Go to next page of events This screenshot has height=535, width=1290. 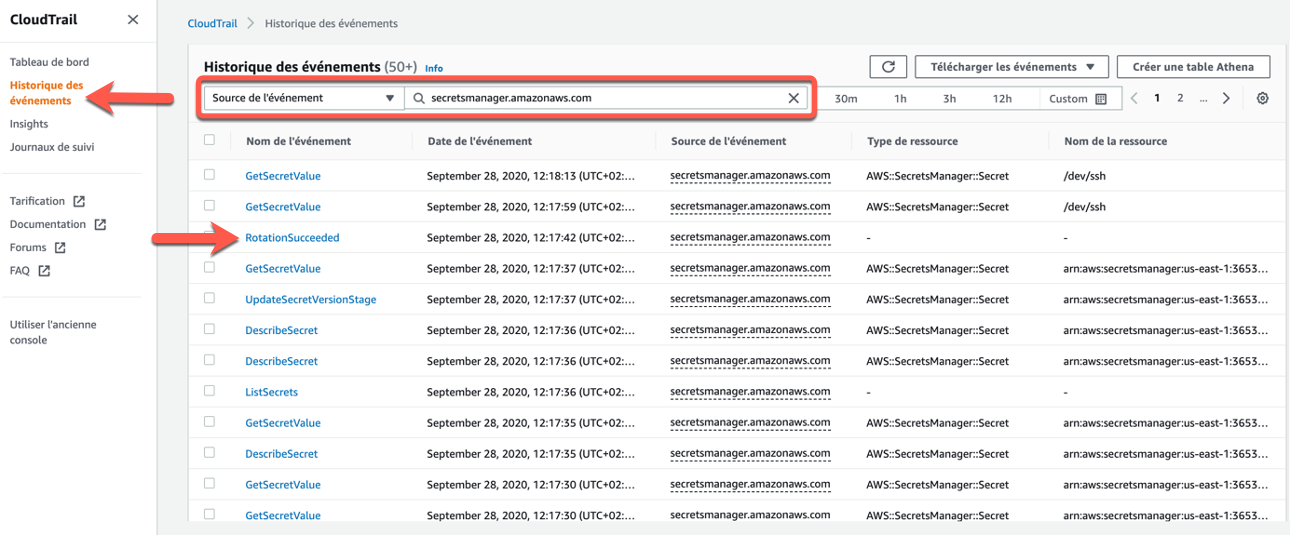1227,98
